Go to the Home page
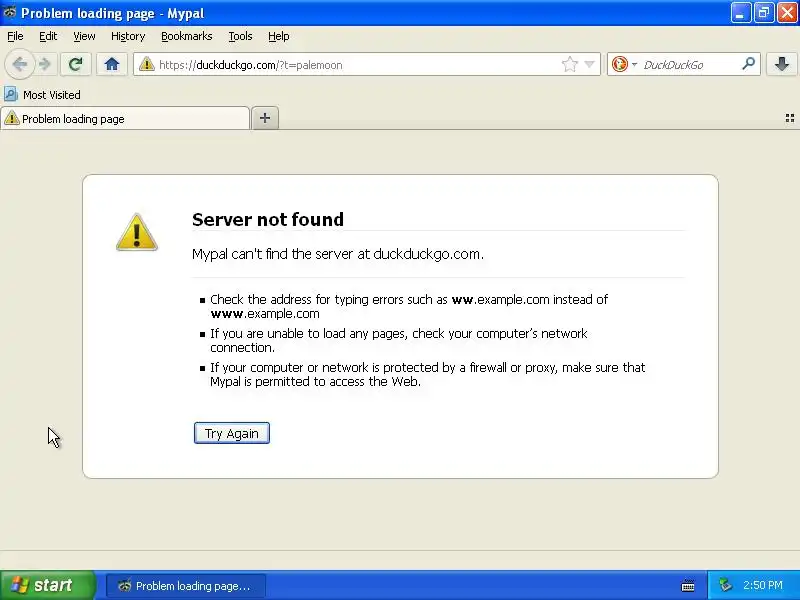The width and height of the screenshot is (800, 600). 112,64
